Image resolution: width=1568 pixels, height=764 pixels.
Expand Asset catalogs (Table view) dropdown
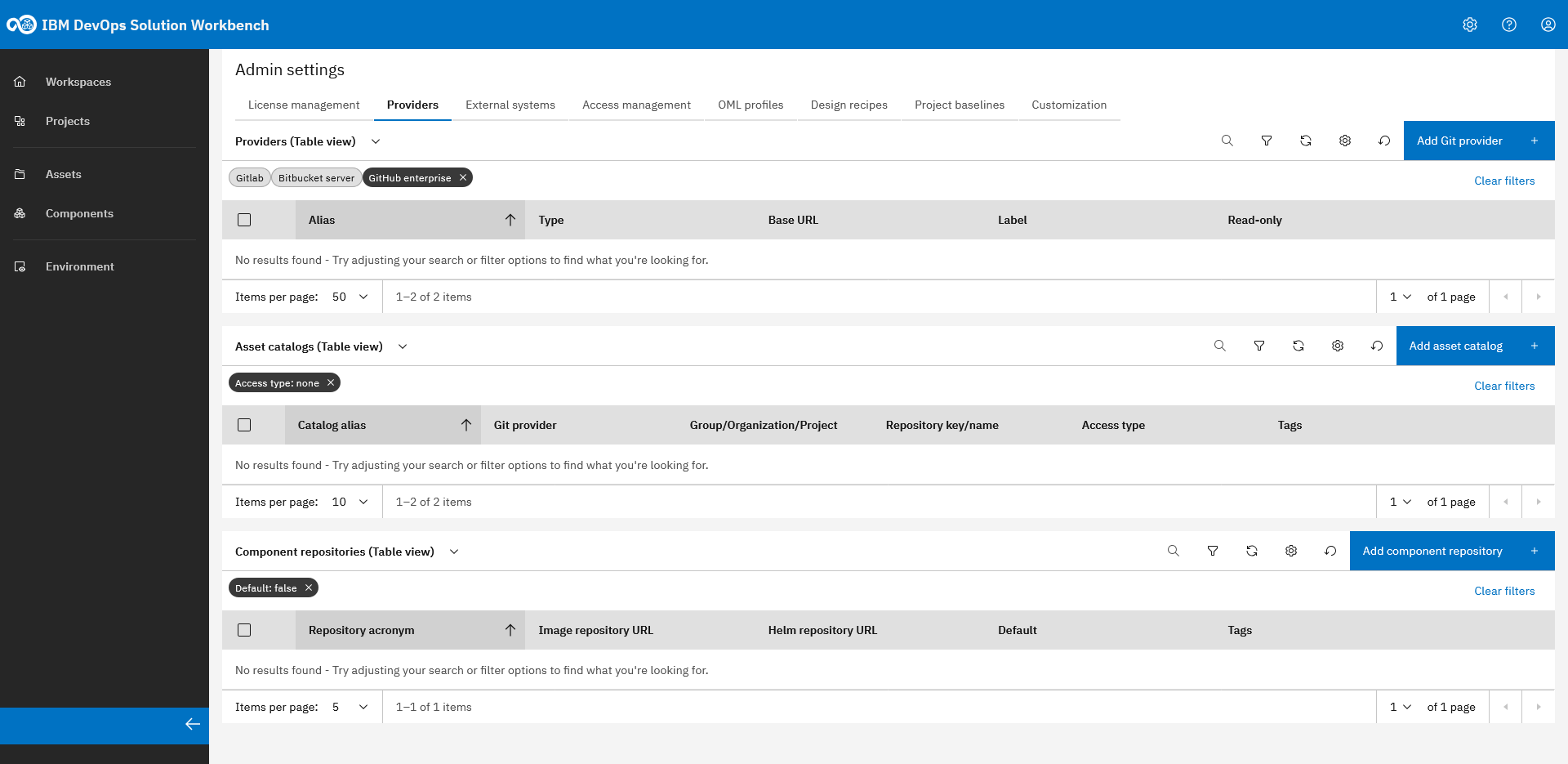tap(403, 346)
